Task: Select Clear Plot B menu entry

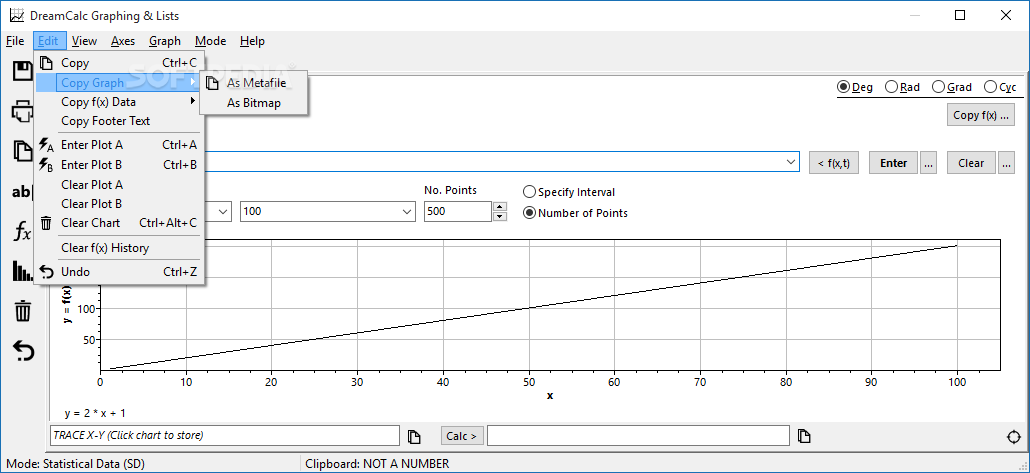Action: [x=119, y=204]
